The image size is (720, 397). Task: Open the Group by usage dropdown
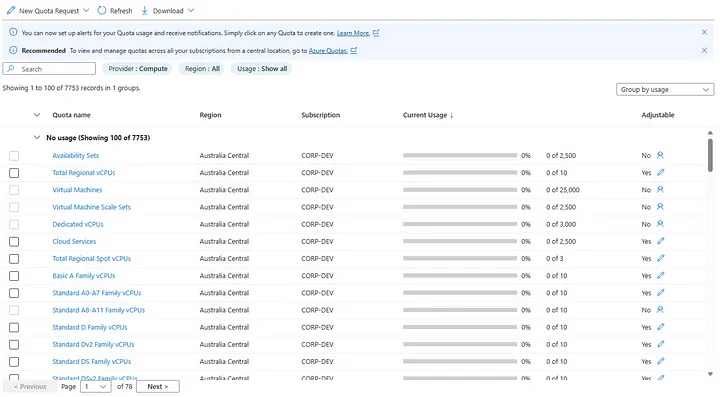click(x=665, y=89)
